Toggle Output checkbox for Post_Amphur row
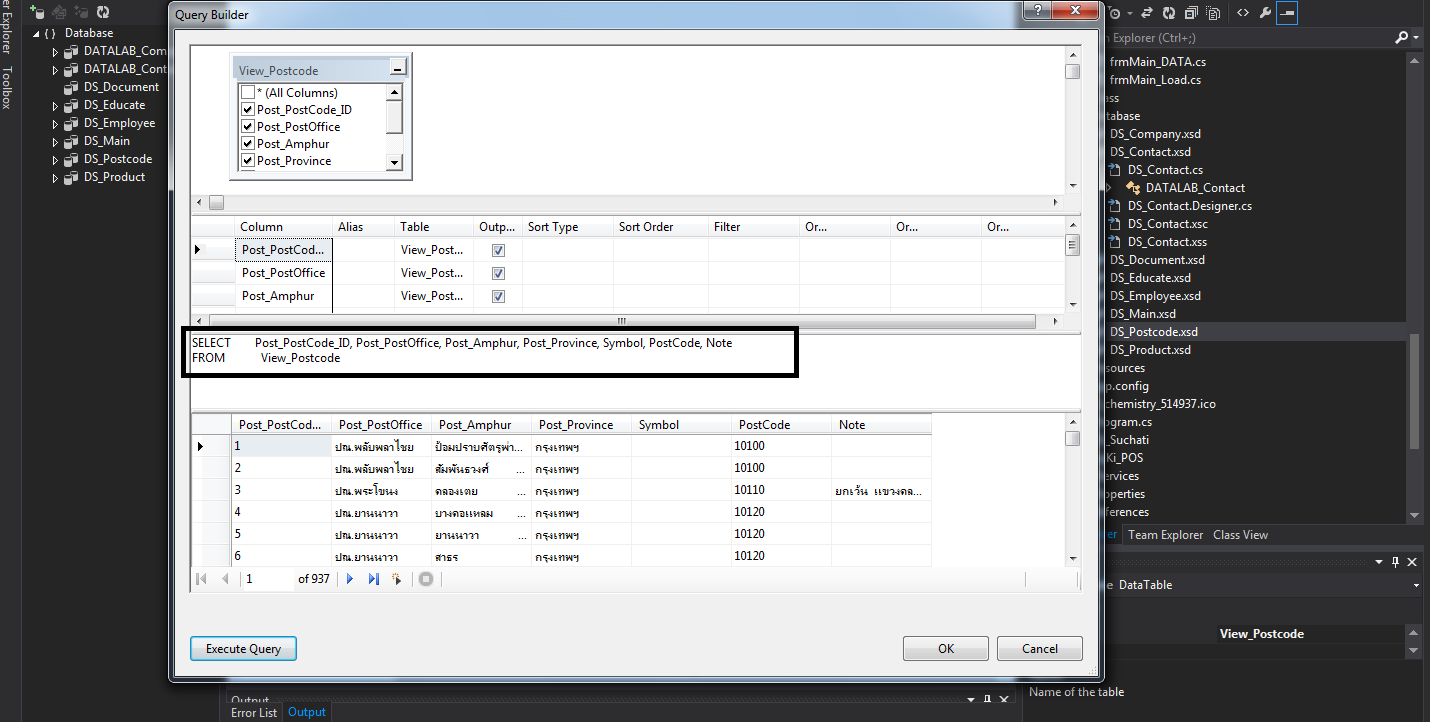The image size is (1431, 722). (498, 296)
